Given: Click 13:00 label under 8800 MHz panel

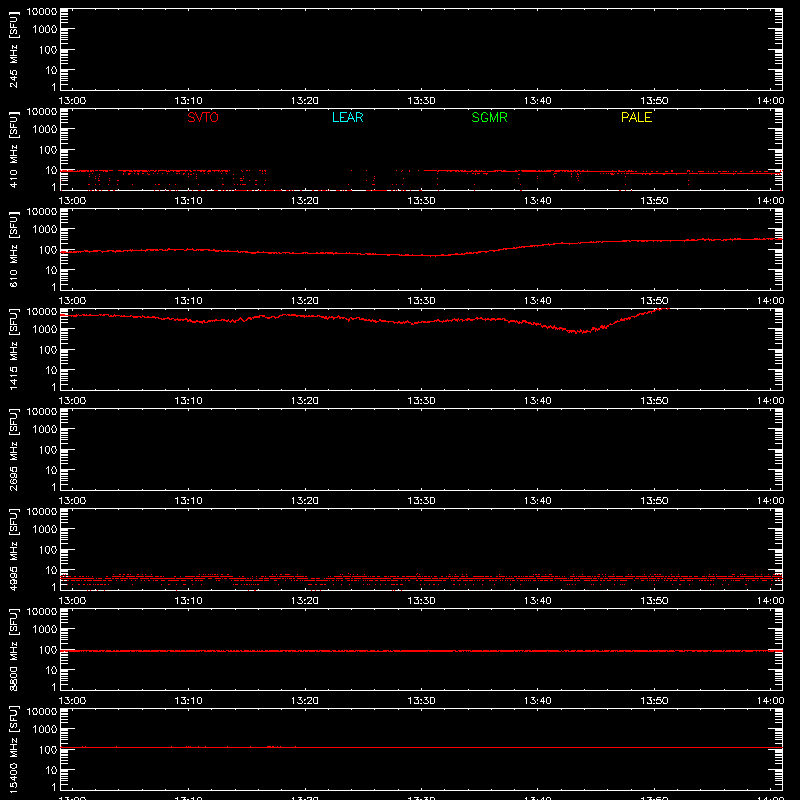Looking at the screenshot, I should click(x=72, y=701).
